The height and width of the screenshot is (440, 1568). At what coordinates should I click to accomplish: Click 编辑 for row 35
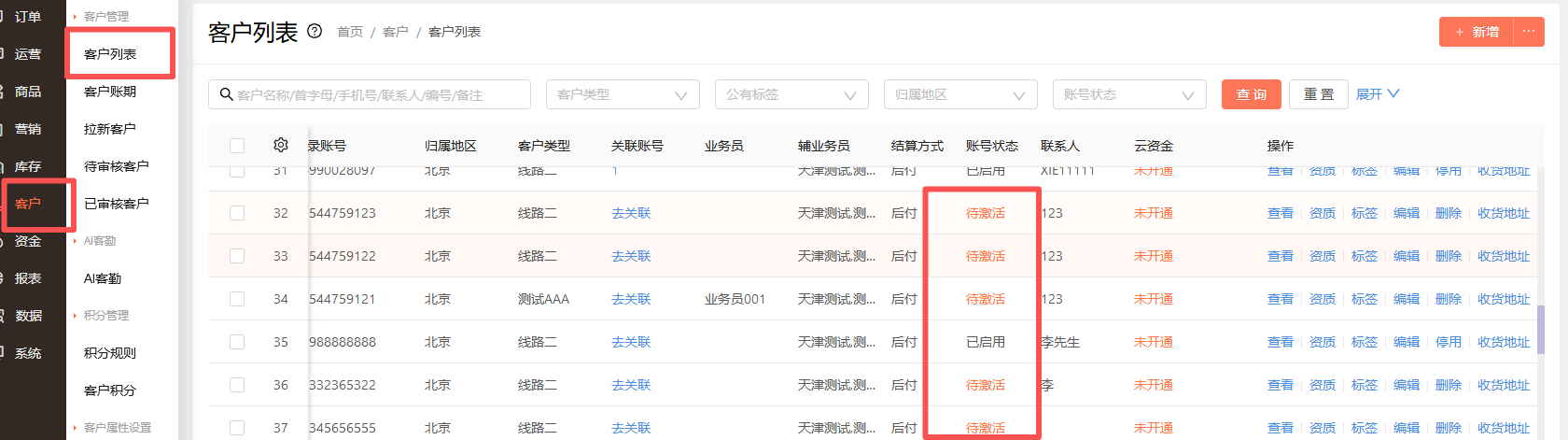pos(1407,342)
